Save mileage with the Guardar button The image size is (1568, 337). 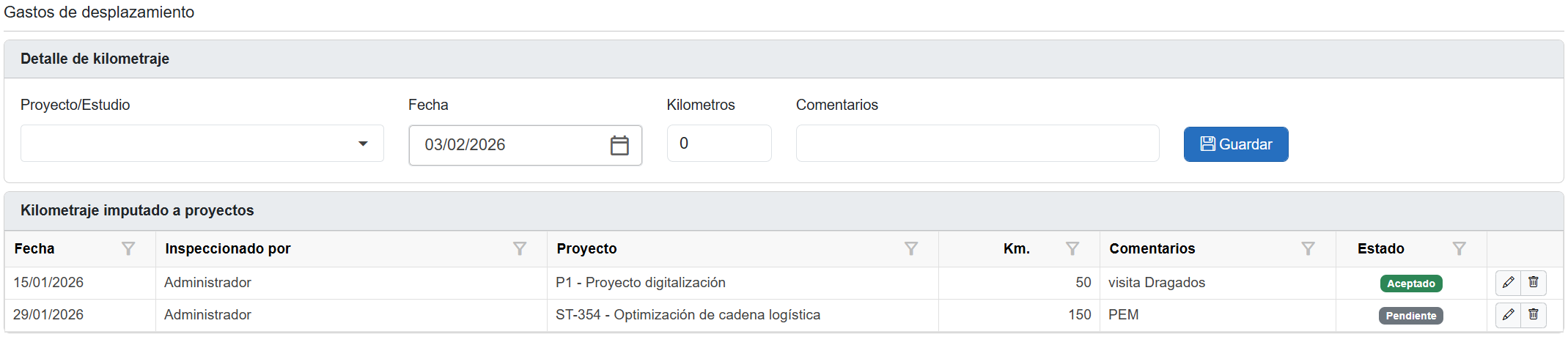[1236, 144]
